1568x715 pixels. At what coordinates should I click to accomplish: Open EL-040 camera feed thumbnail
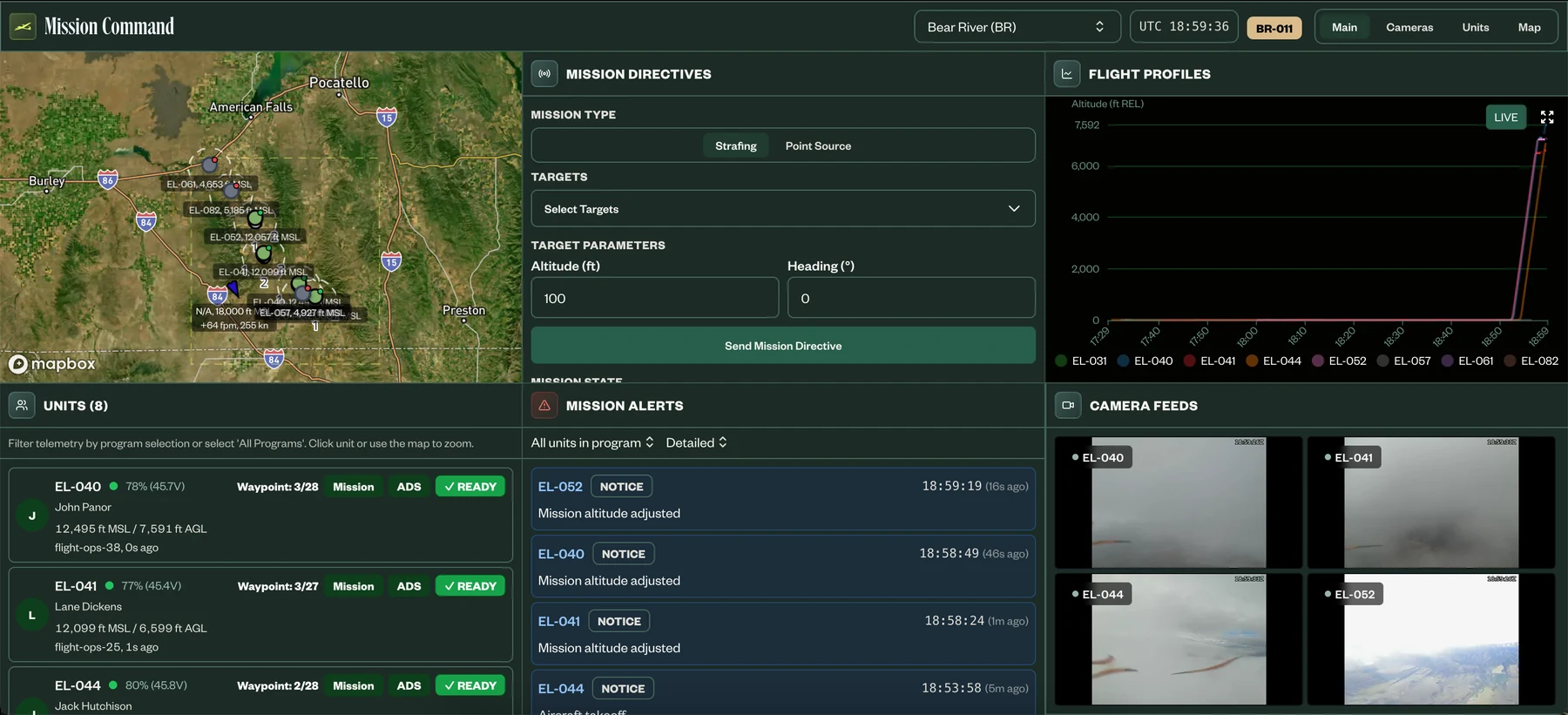(1179, 503)
